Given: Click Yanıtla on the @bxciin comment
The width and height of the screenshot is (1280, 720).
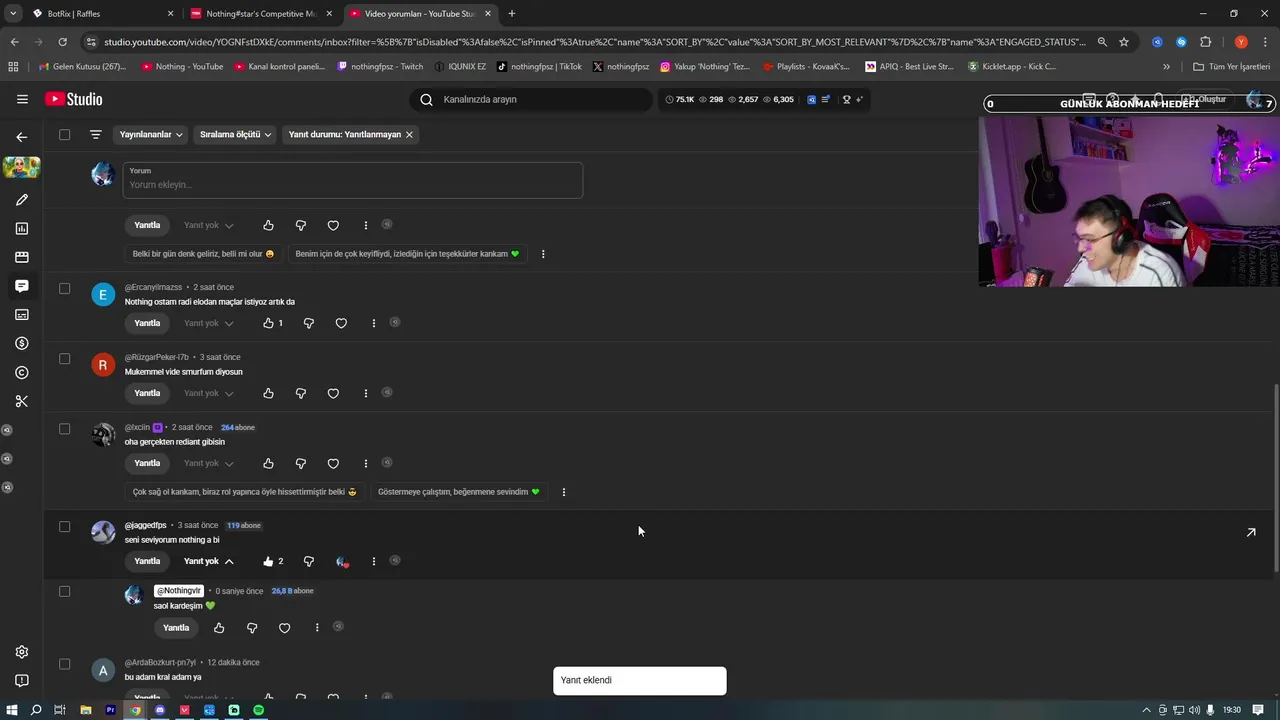Looking at the screenshot, I should click(147, 463).
